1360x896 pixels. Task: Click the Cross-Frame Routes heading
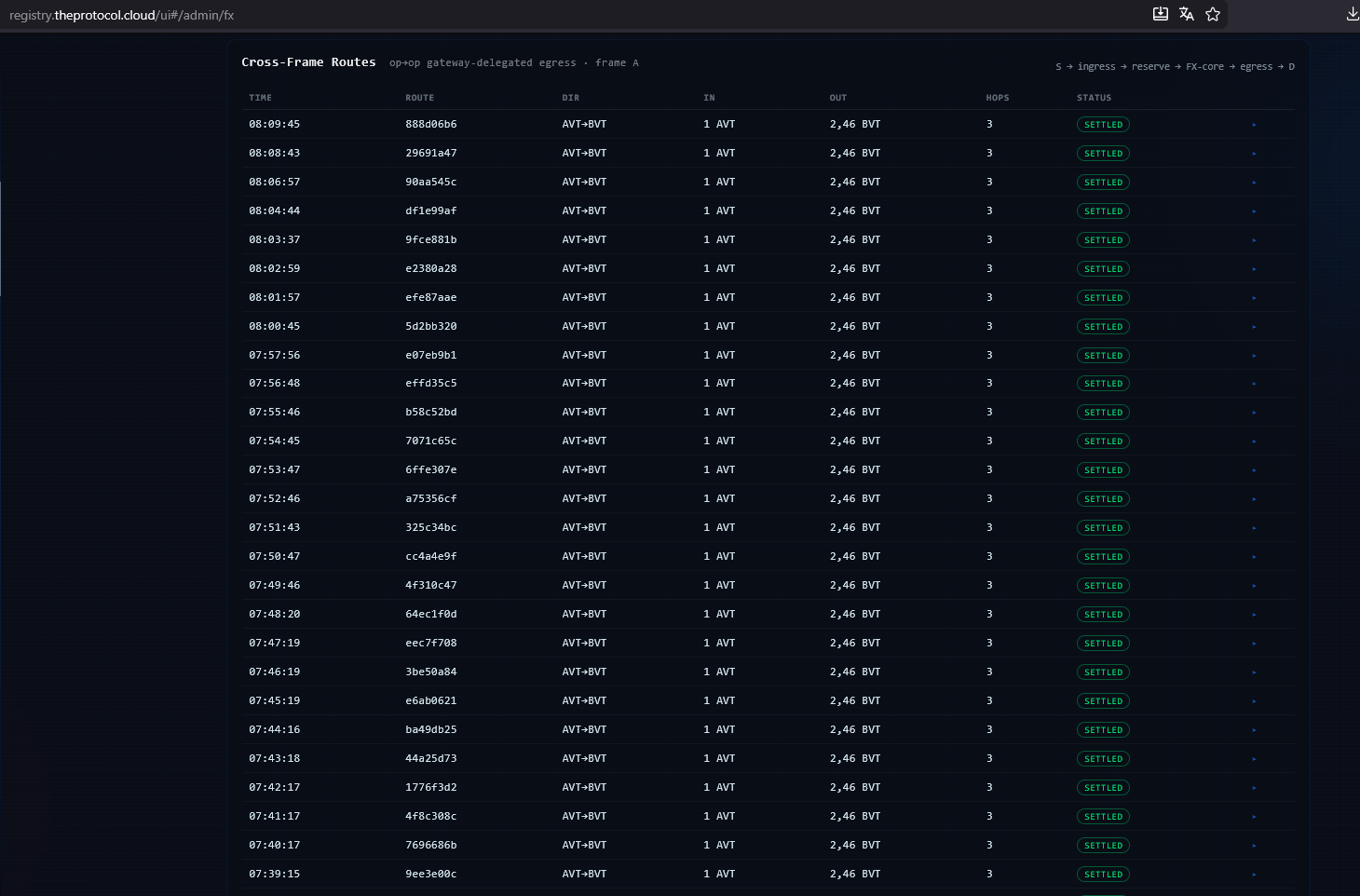[308, 62]
